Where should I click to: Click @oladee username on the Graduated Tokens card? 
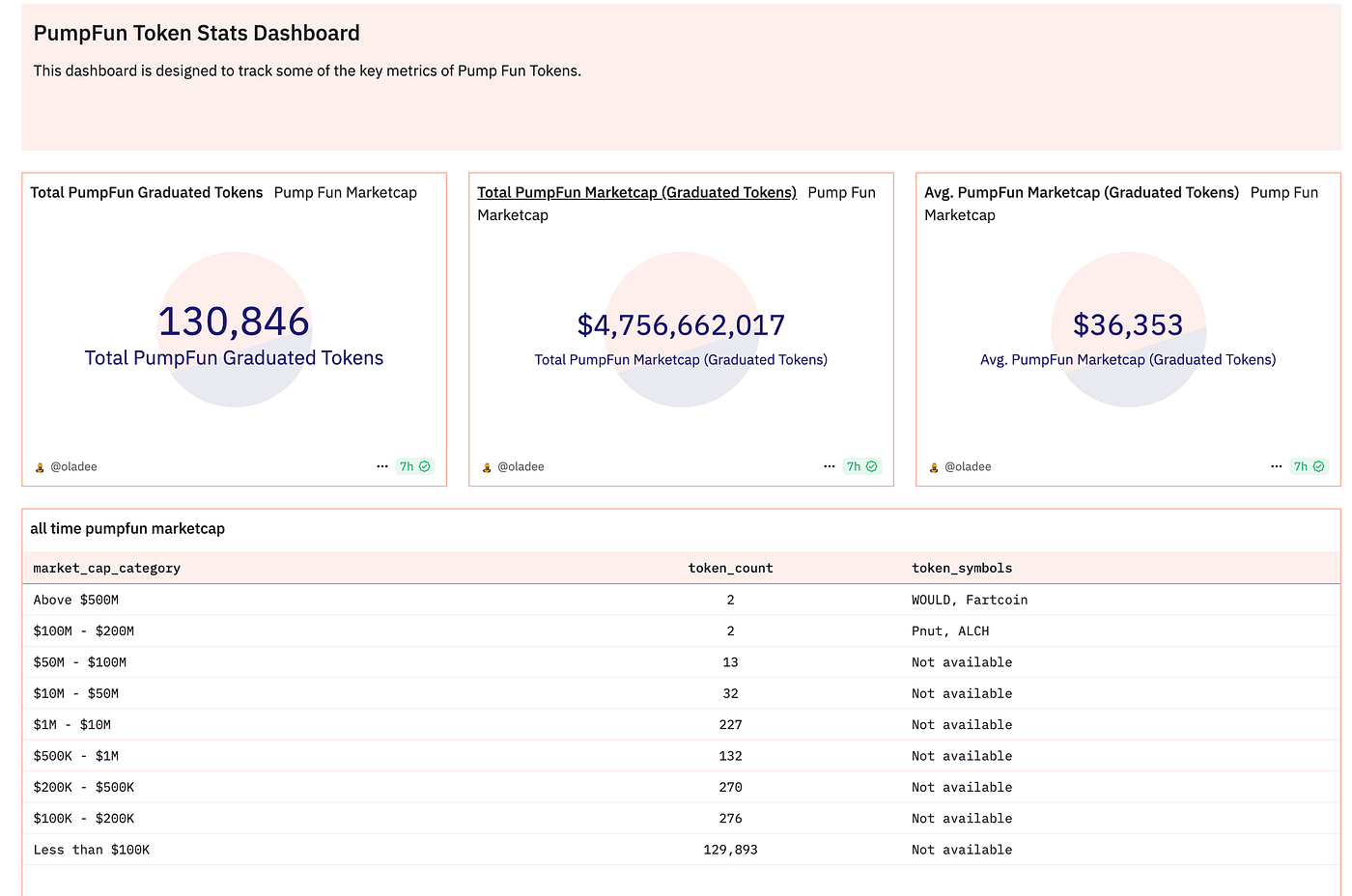73,466
